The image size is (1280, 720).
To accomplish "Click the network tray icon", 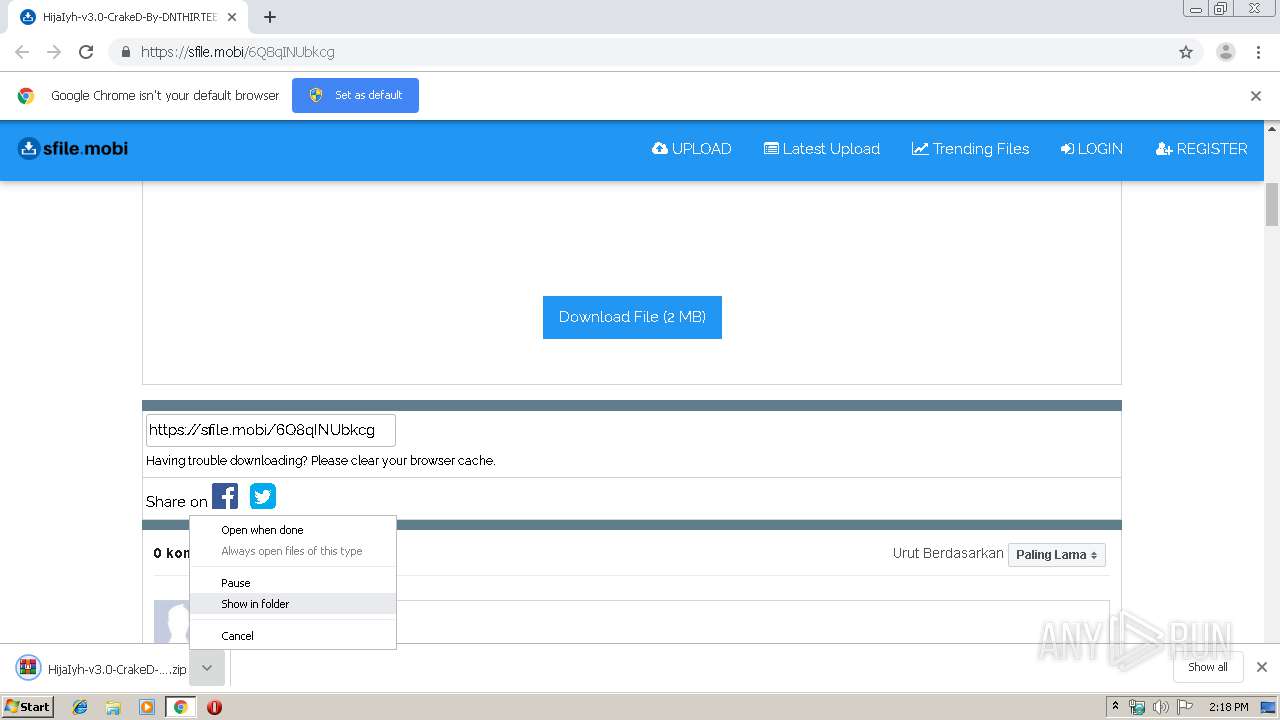I will click(1137, 707).
